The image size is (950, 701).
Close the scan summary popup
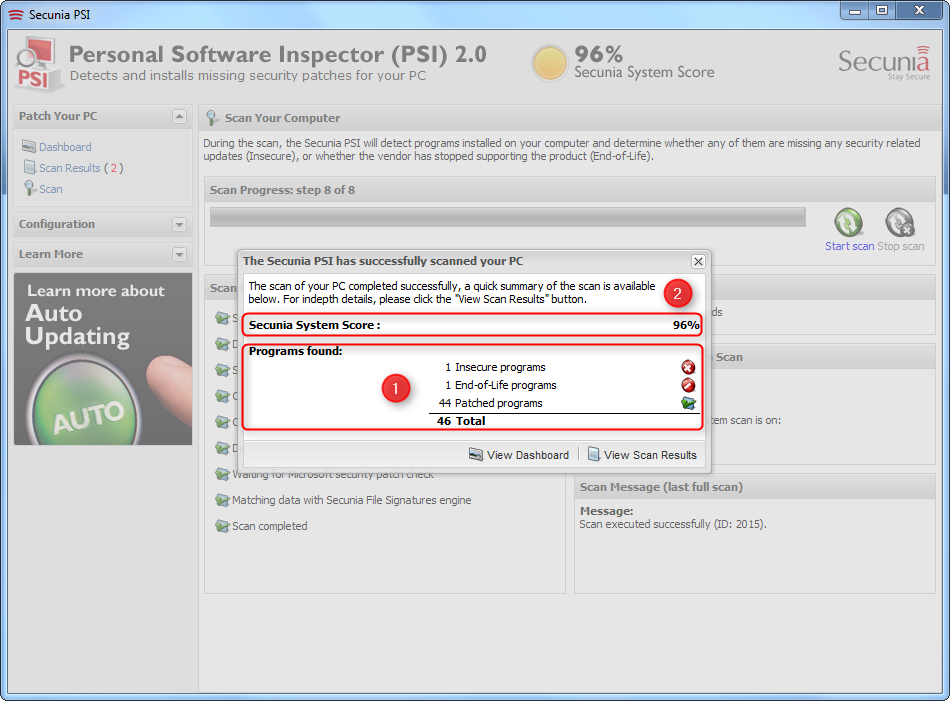click(x=698, y=261)
